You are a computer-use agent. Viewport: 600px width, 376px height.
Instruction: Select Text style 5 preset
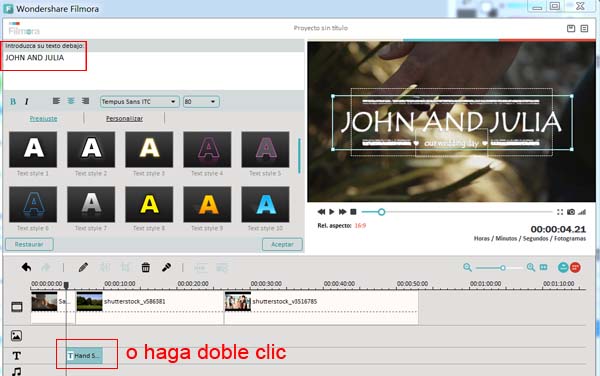266,150
